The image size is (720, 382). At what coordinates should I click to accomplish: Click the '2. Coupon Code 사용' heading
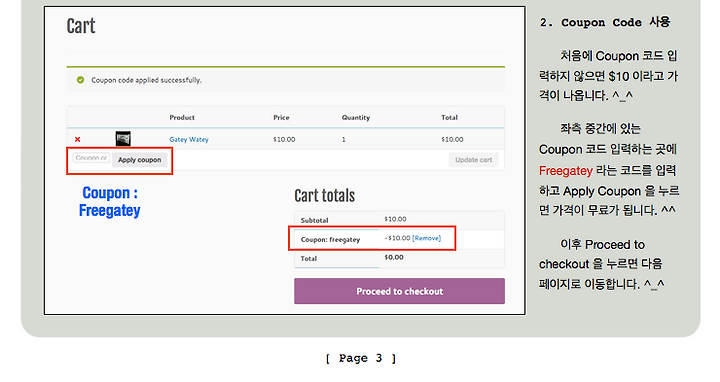tap(605, 22)
